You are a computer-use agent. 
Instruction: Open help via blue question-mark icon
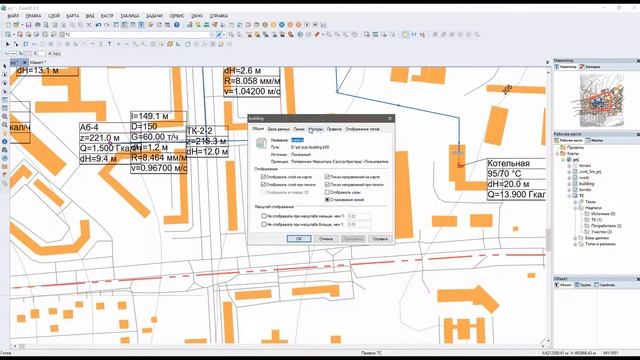177,25
